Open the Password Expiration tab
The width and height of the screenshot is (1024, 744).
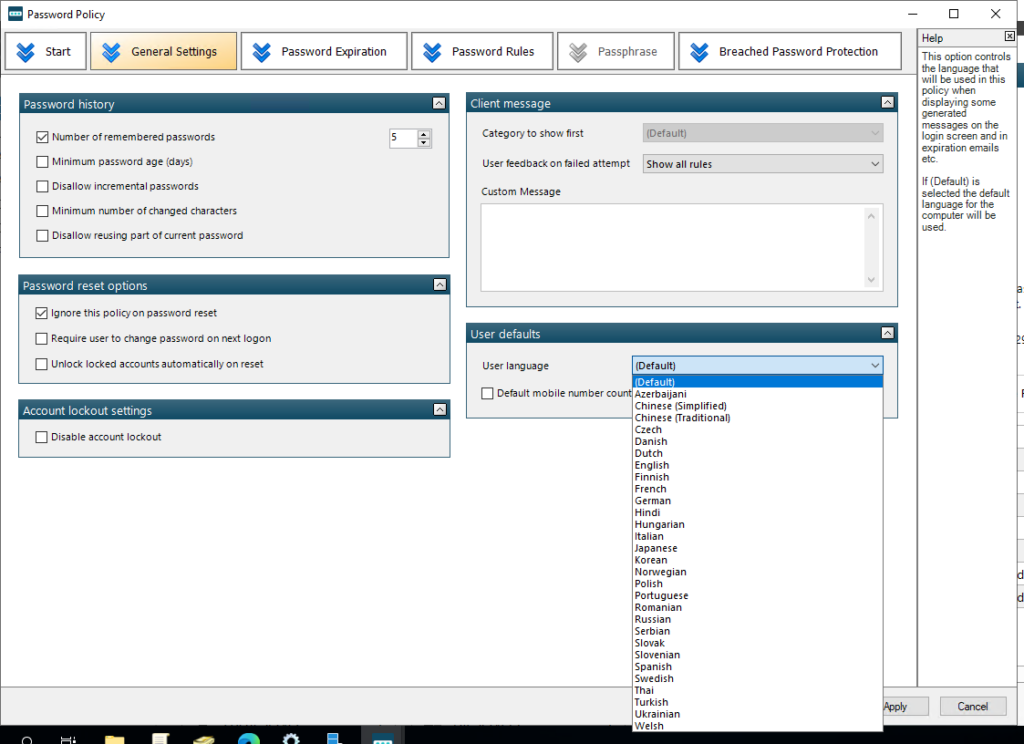pos(324,52)
